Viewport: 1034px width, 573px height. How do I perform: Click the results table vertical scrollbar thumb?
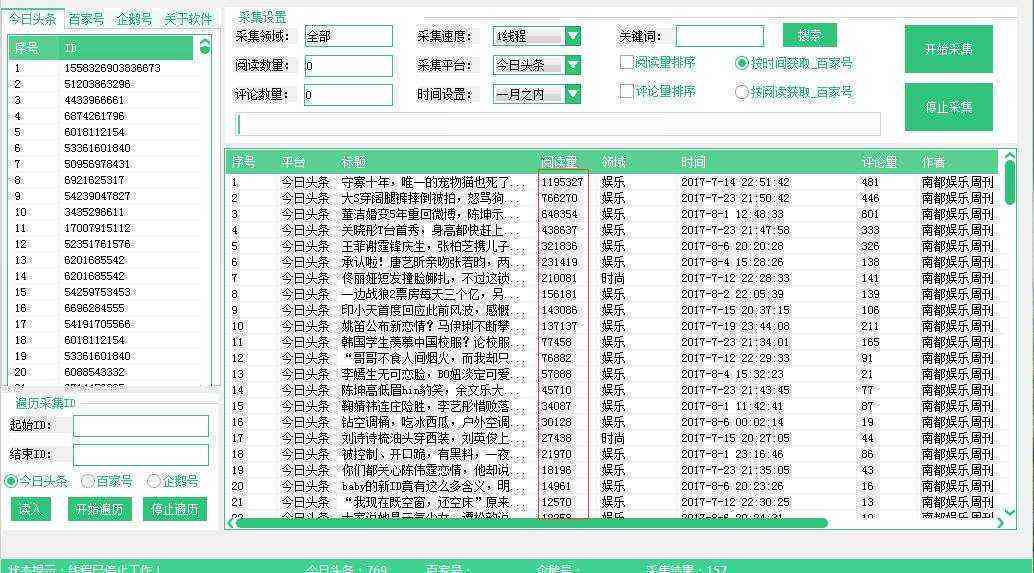[1010, 183]
